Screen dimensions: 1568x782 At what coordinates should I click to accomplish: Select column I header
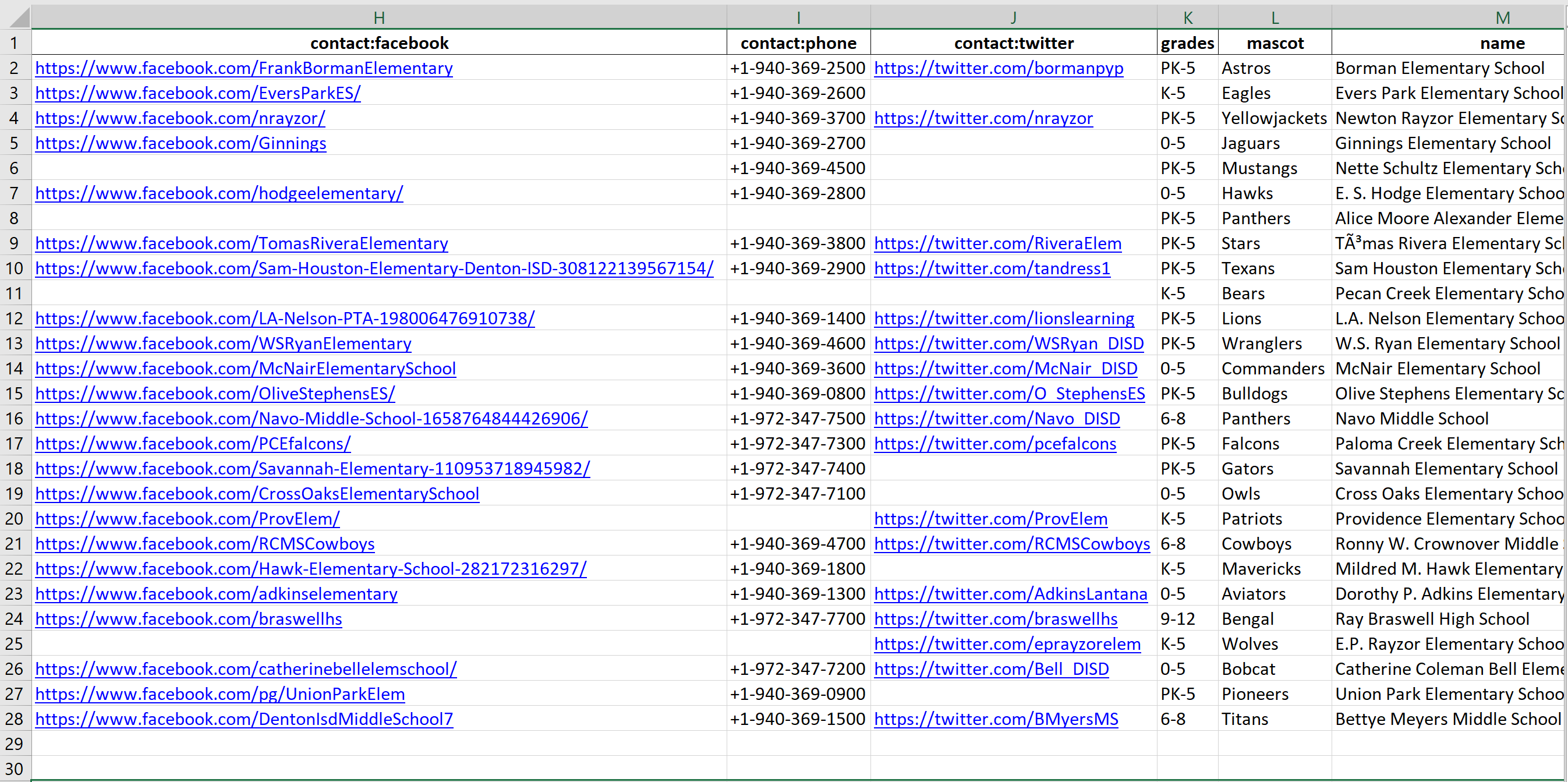pos(798,17)
